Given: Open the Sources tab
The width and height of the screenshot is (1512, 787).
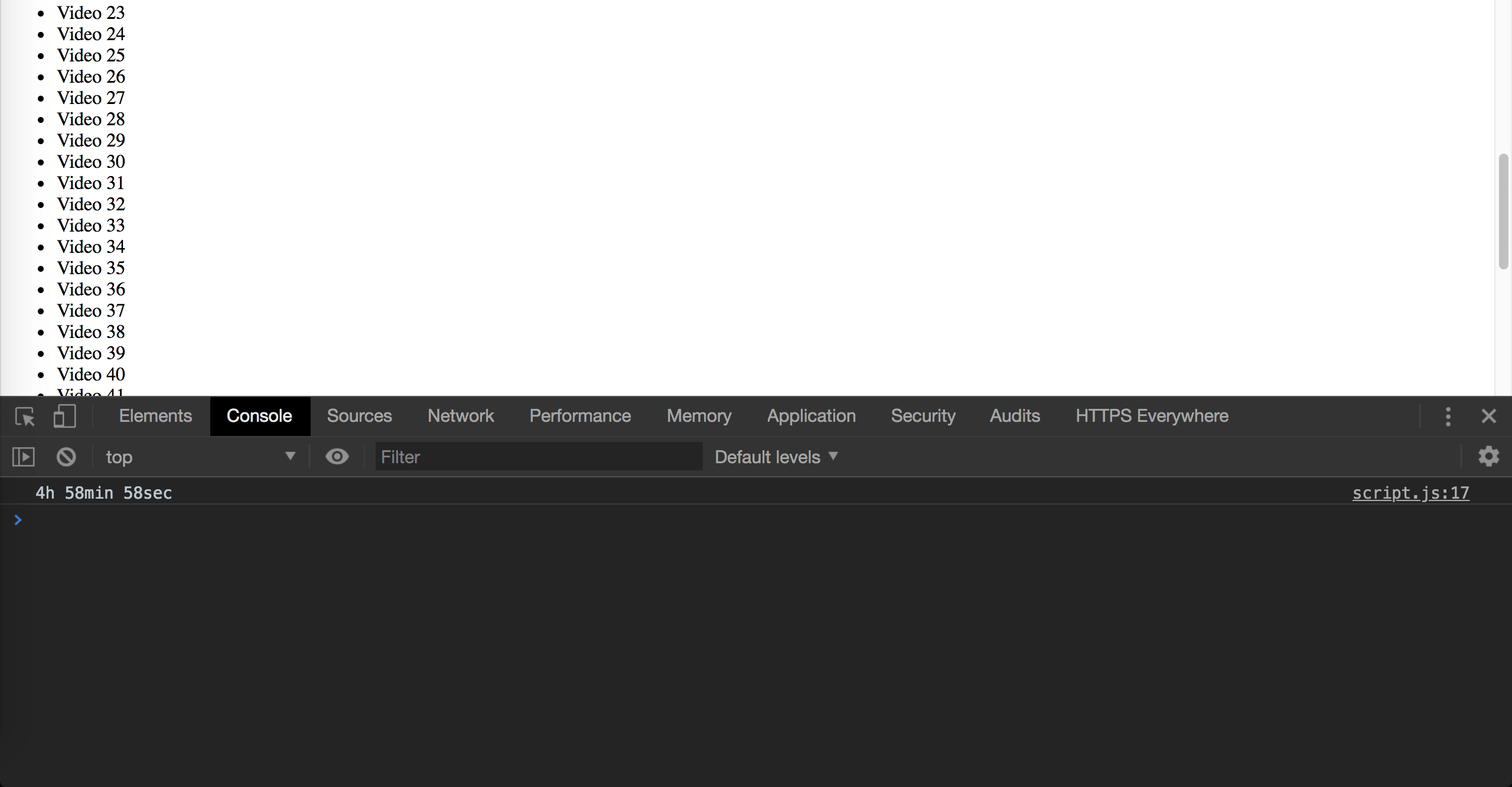Looking at the screenshot, I should coord(359,417).
